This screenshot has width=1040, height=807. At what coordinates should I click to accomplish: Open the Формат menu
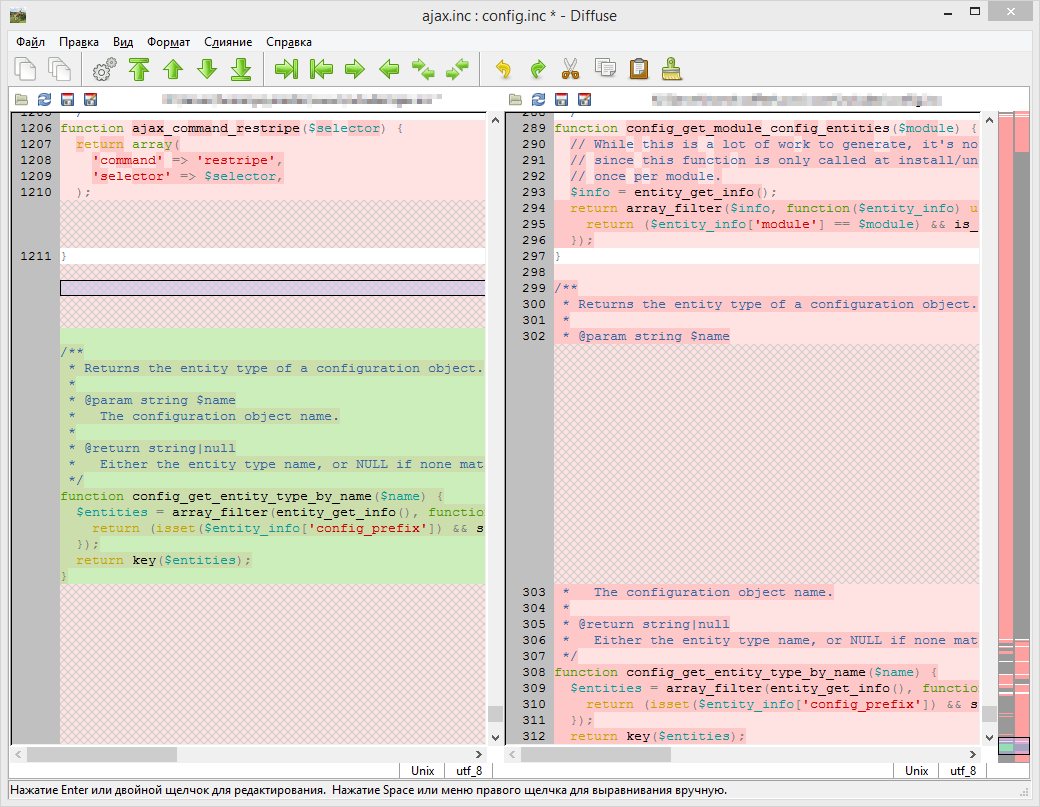168,42
